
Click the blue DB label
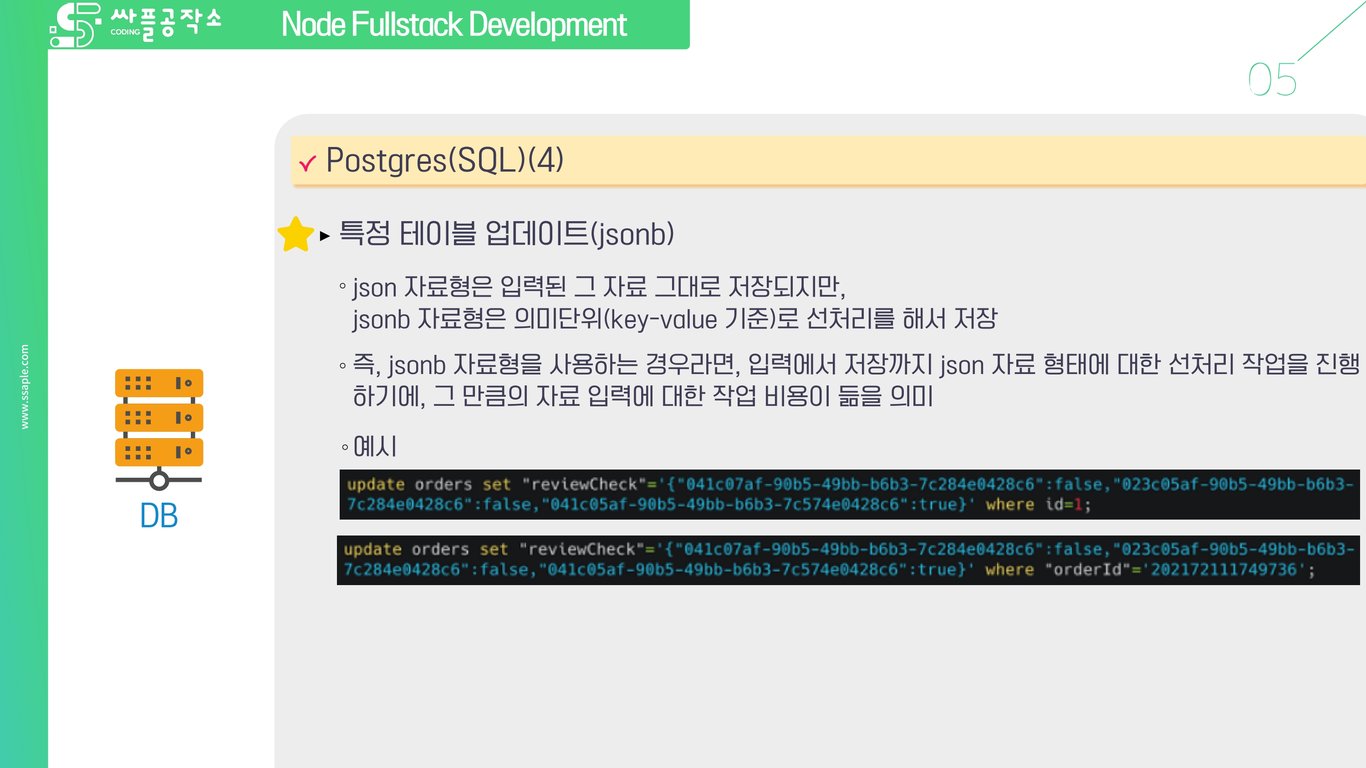pos(158,517)
